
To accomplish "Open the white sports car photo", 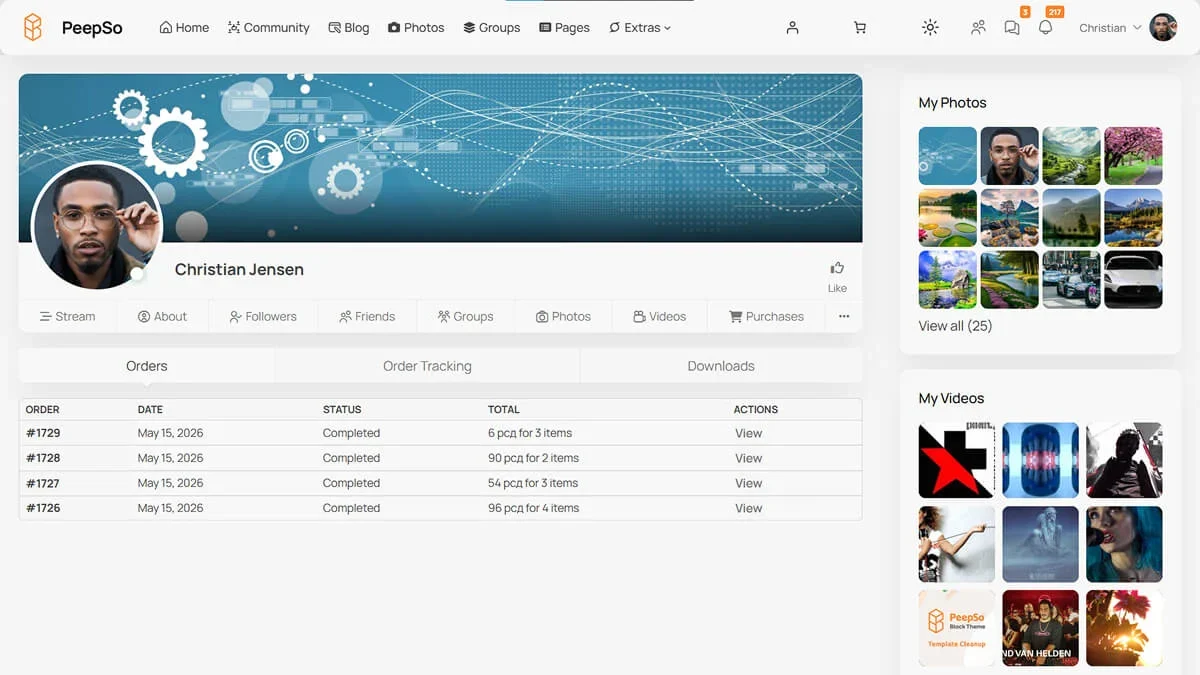I will point(1133,279).
